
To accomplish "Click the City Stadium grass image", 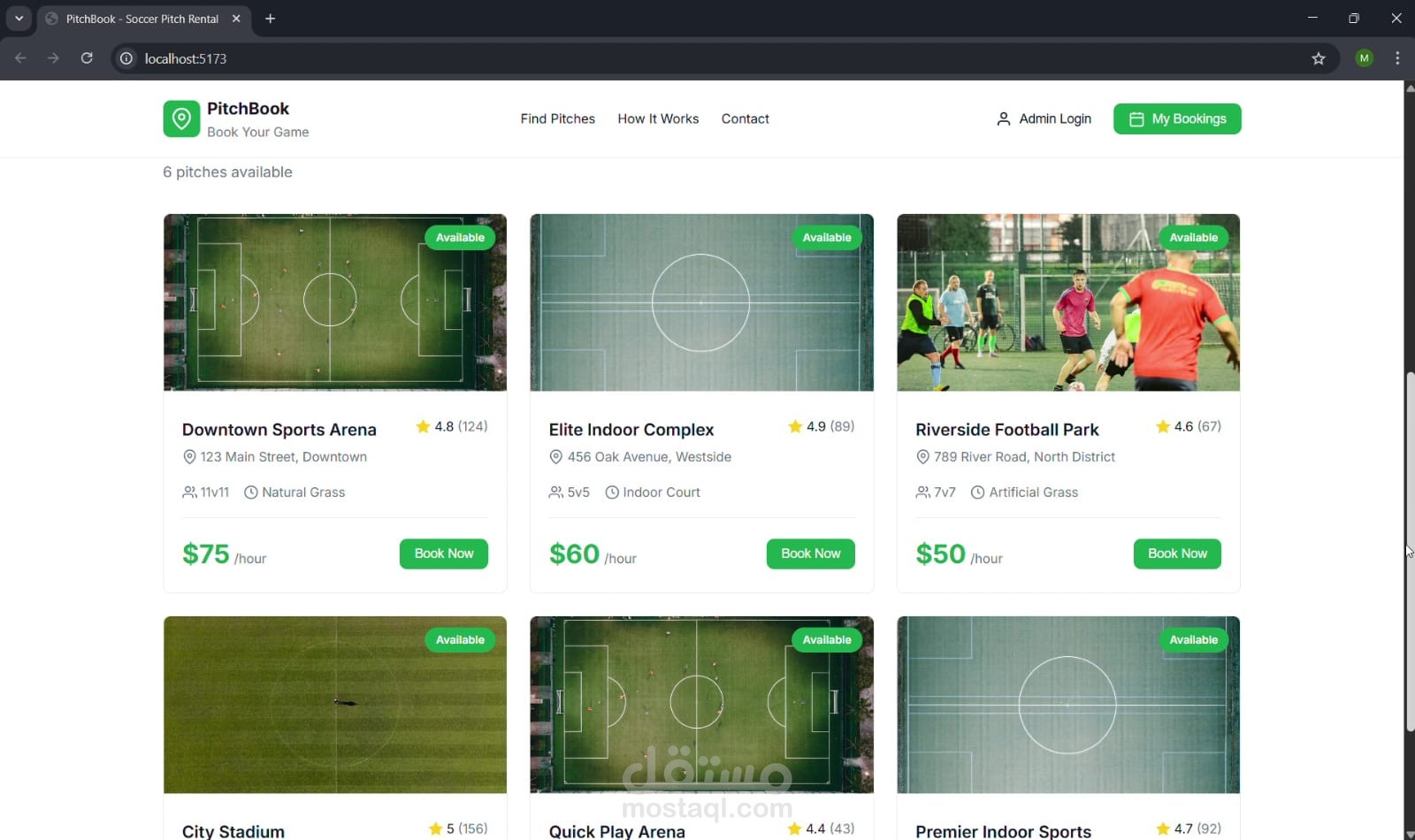I will coord(335,705).
